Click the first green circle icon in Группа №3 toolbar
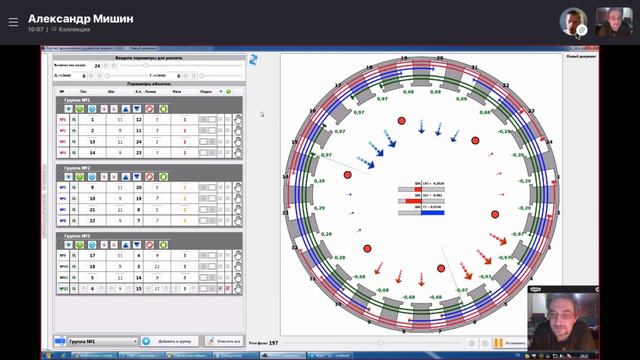This screenshot has height=360, width=640. click(80, 245)
